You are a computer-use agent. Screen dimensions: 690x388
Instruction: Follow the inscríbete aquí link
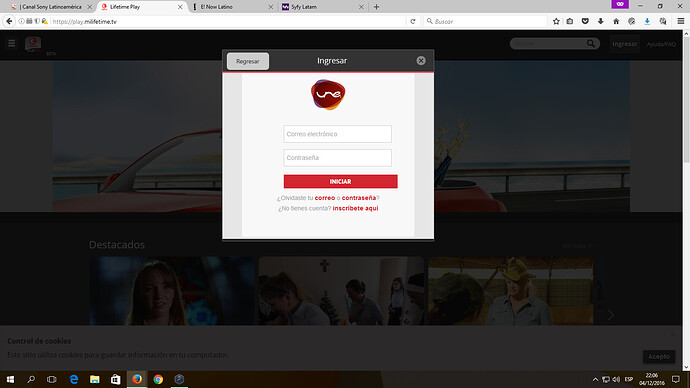tap(355, 208)
